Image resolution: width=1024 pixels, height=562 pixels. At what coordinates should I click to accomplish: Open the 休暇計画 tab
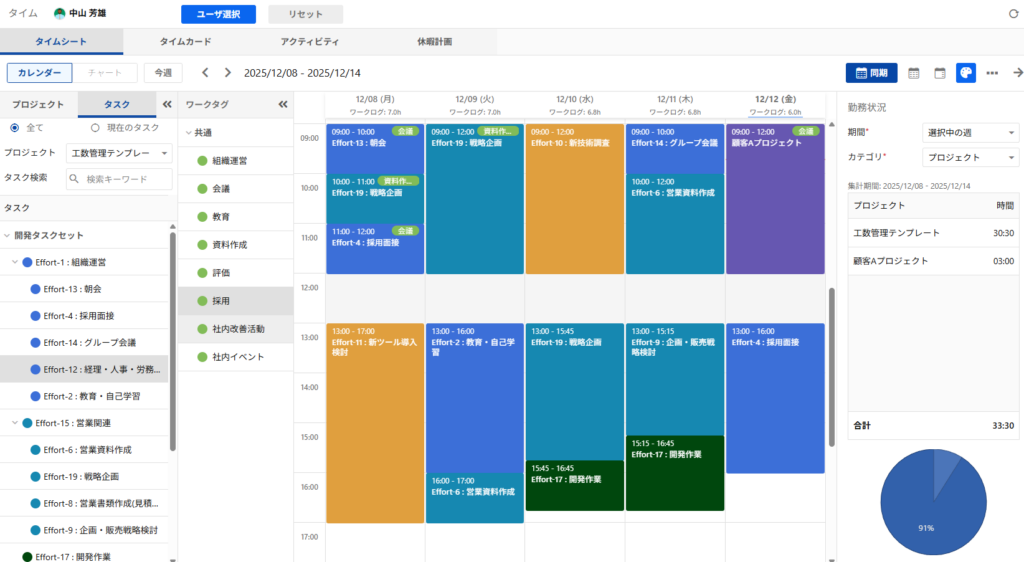coord(434,42)
